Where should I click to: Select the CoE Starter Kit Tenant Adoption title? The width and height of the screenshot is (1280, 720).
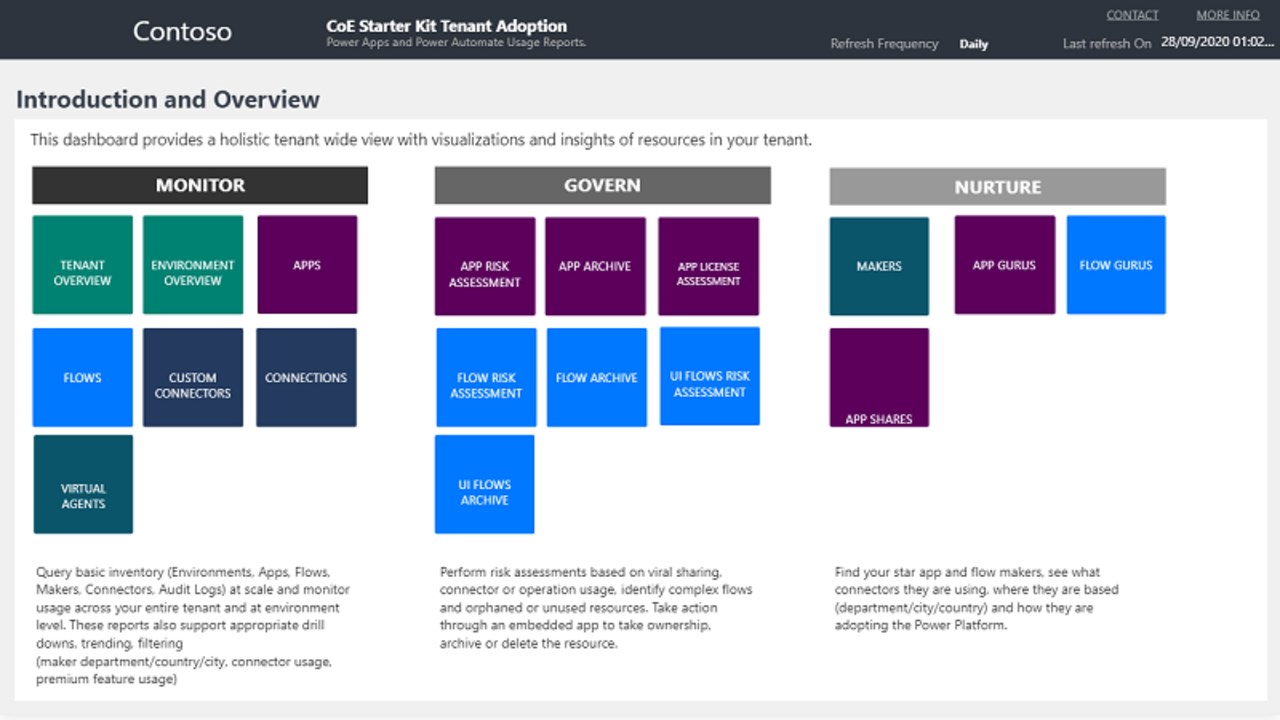[447, 26]
